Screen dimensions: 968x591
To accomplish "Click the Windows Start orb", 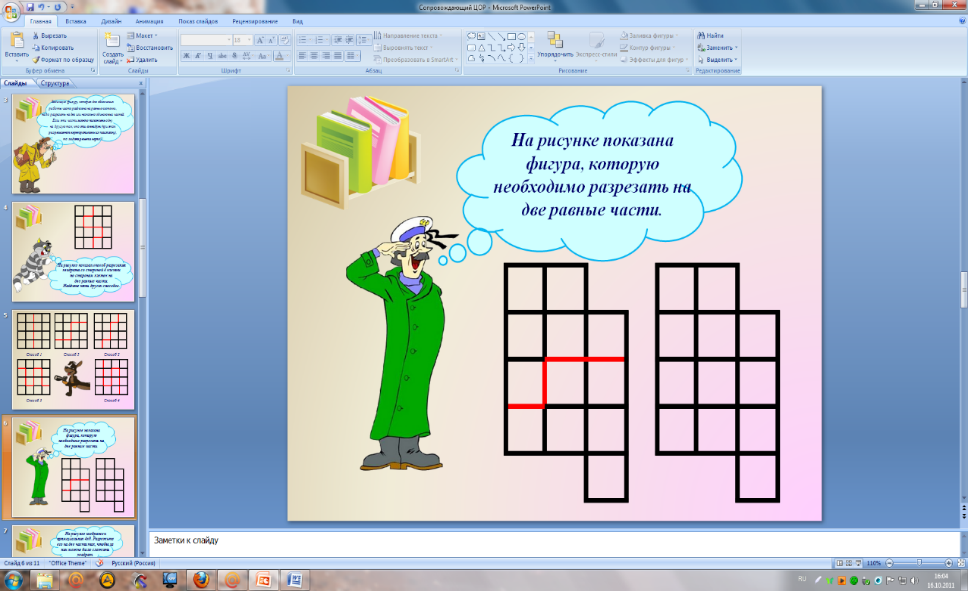I will [13, 580].
